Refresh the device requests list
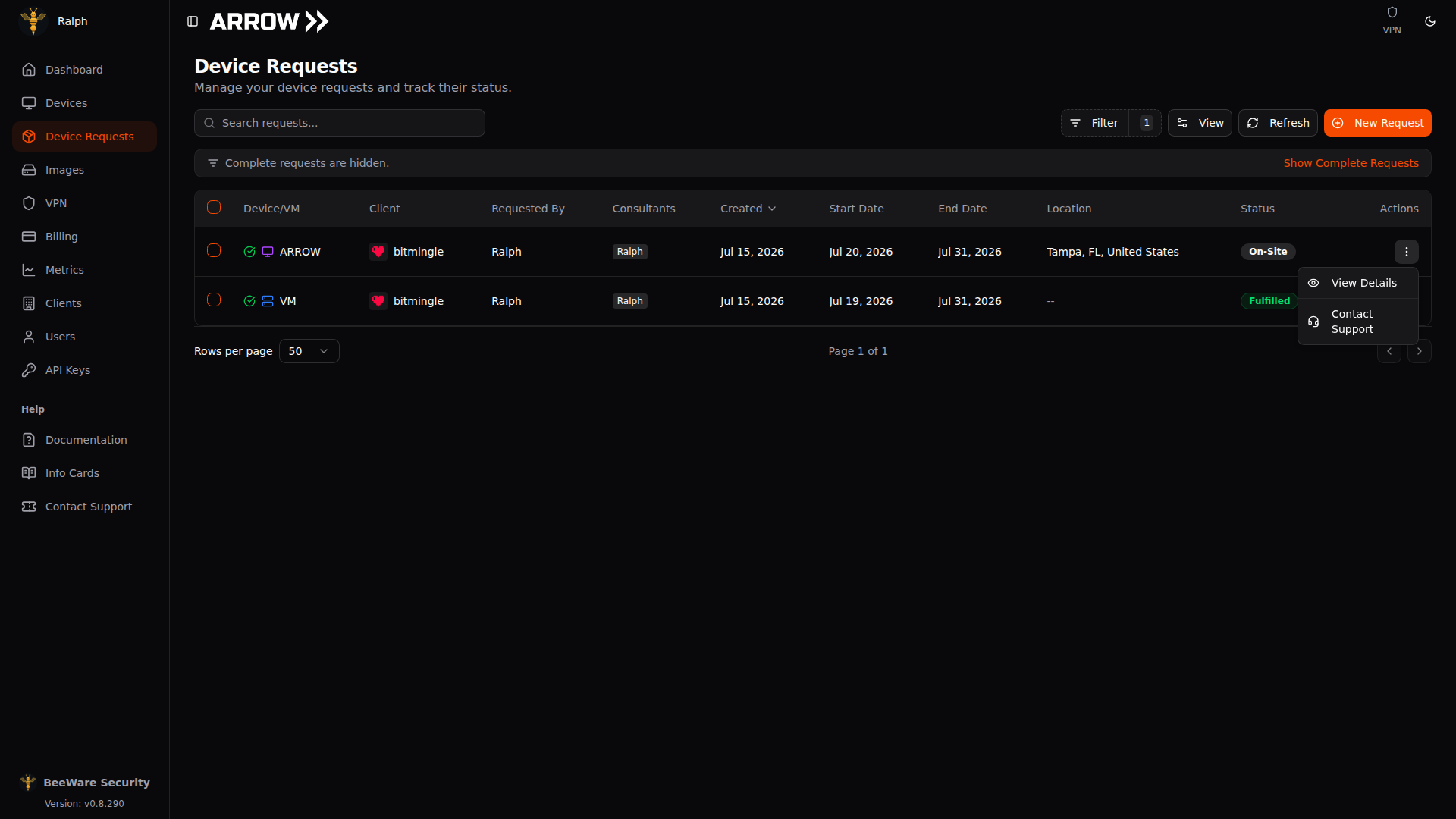This screenshot has height=819, width=1456. (1278, 123)
